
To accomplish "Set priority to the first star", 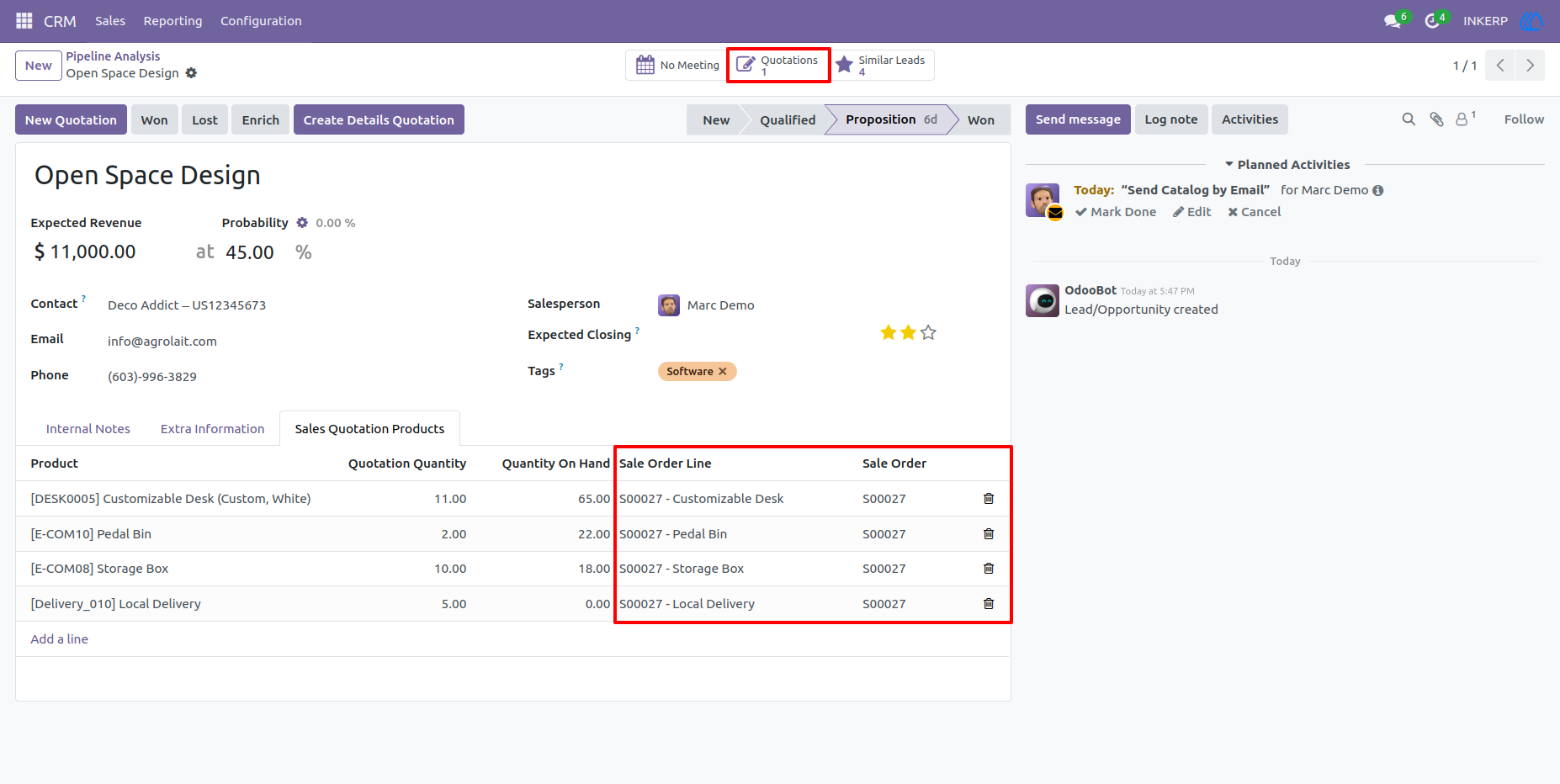I will pos(888,332).
